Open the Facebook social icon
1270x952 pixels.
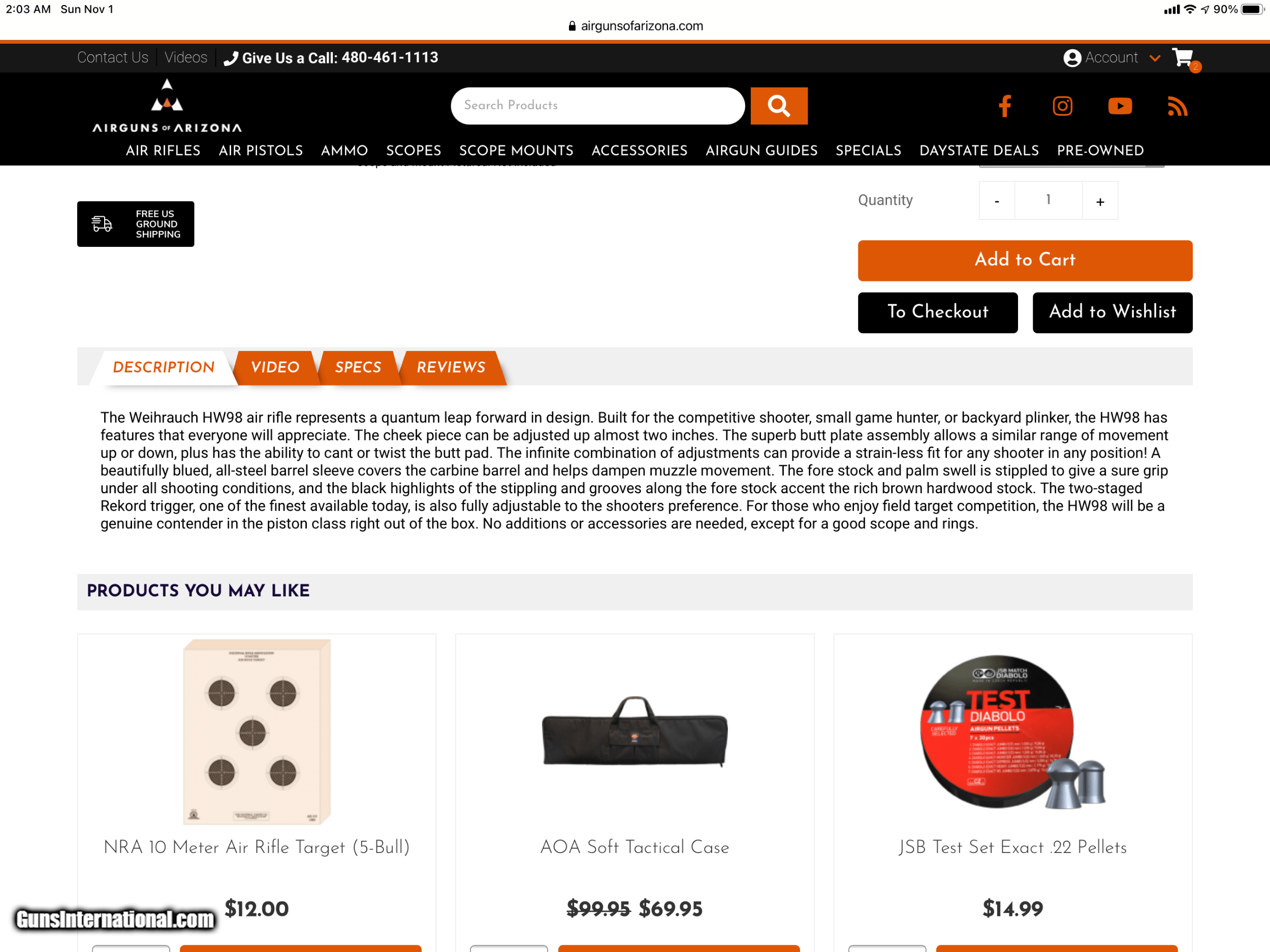click(x=1004, y=106)
